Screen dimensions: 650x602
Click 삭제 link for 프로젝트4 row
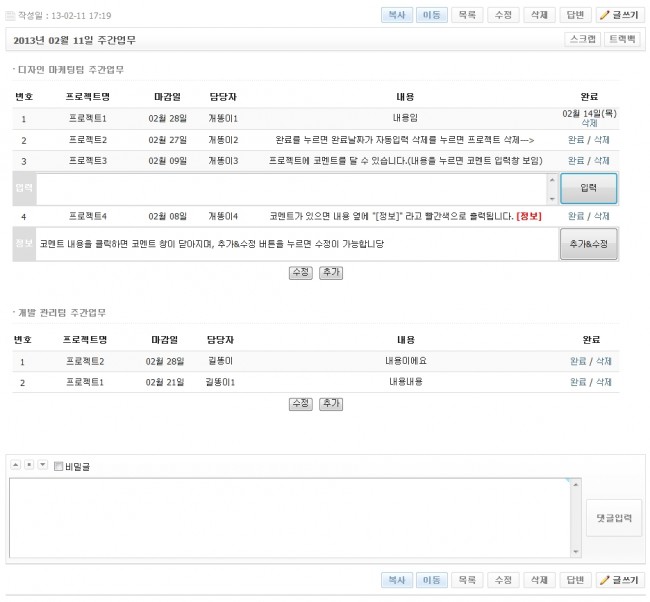[601, 215]
